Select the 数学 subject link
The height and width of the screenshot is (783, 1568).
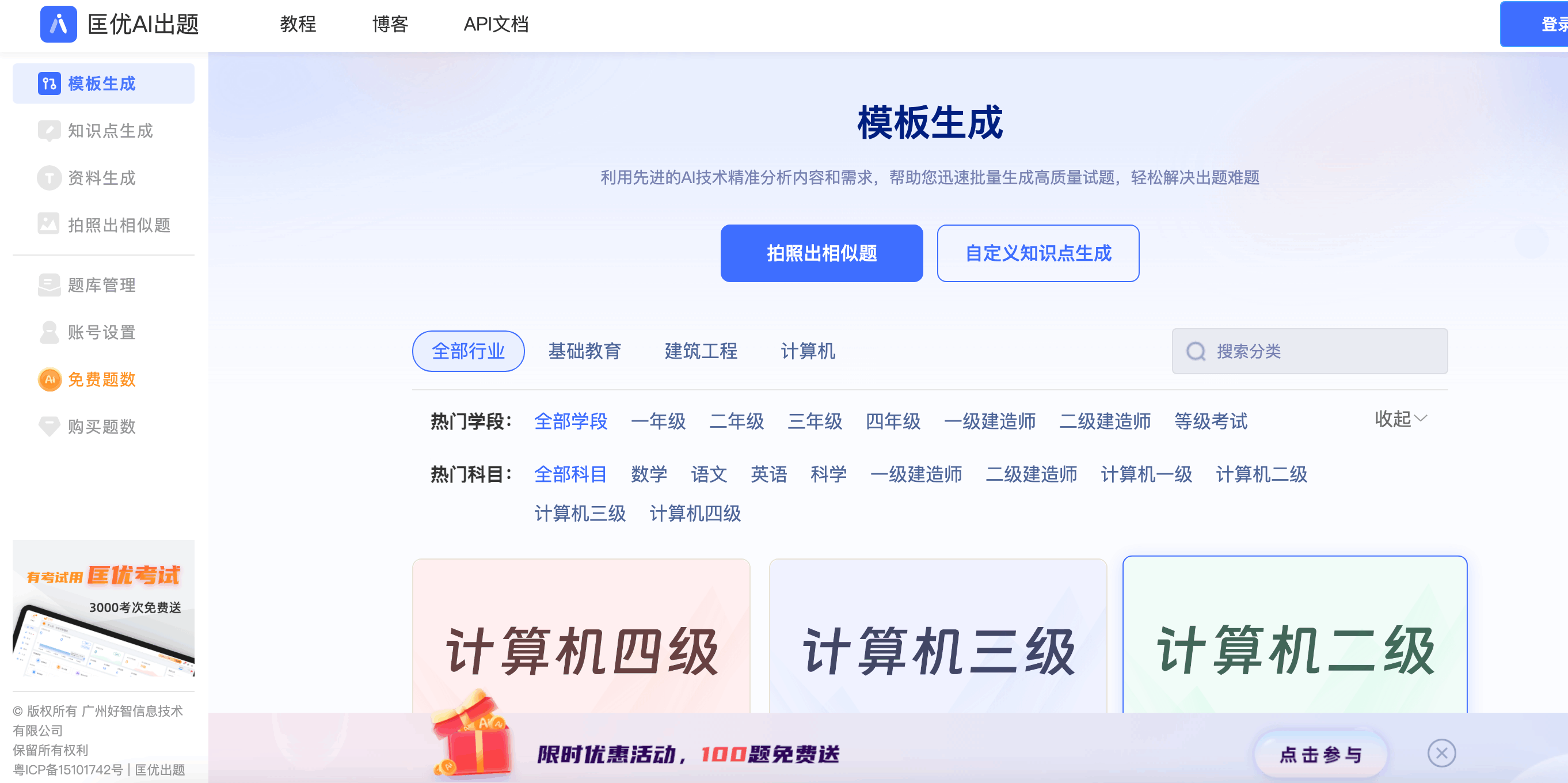649,475
